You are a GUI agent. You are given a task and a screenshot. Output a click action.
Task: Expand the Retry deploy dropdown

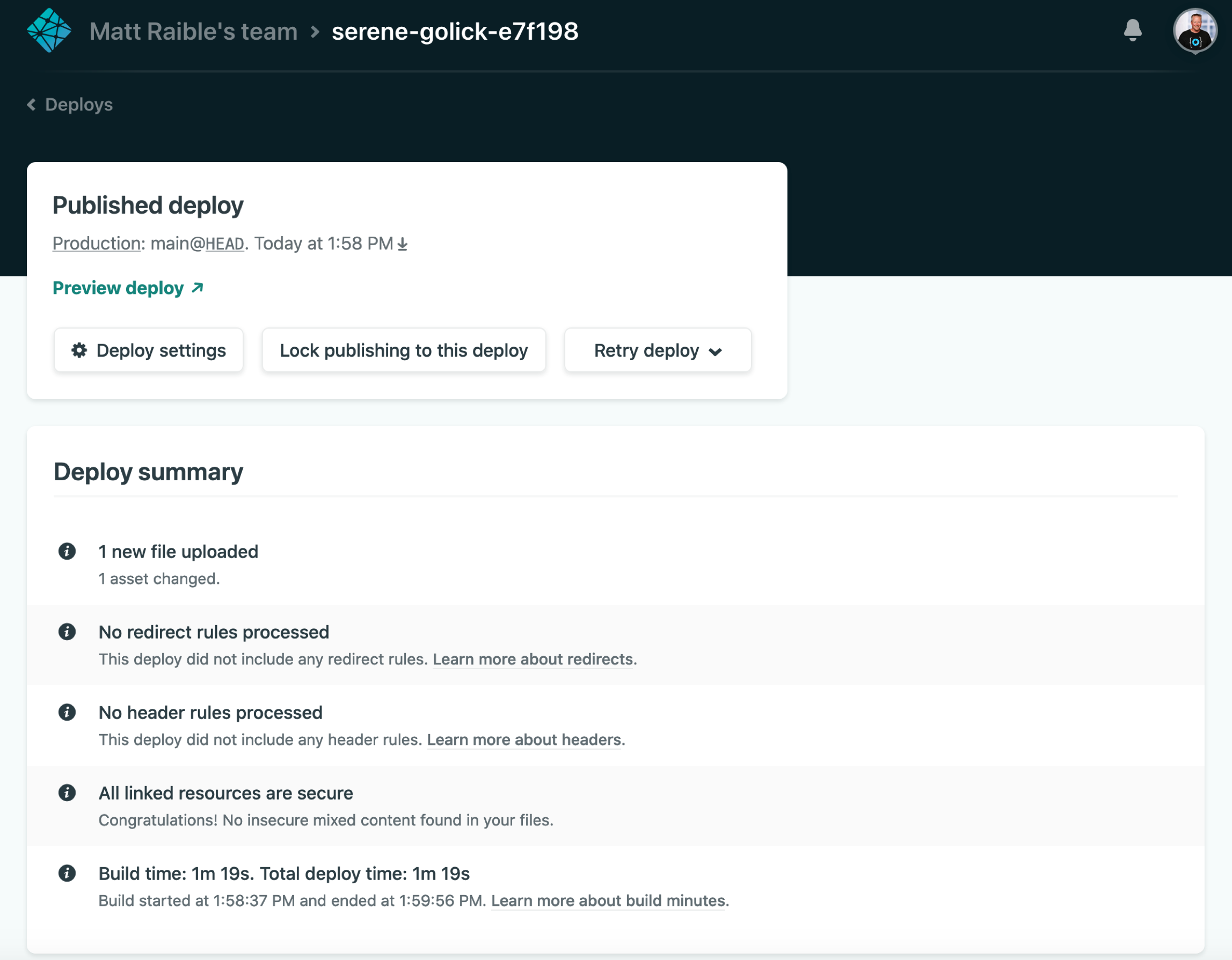point(658,351)
